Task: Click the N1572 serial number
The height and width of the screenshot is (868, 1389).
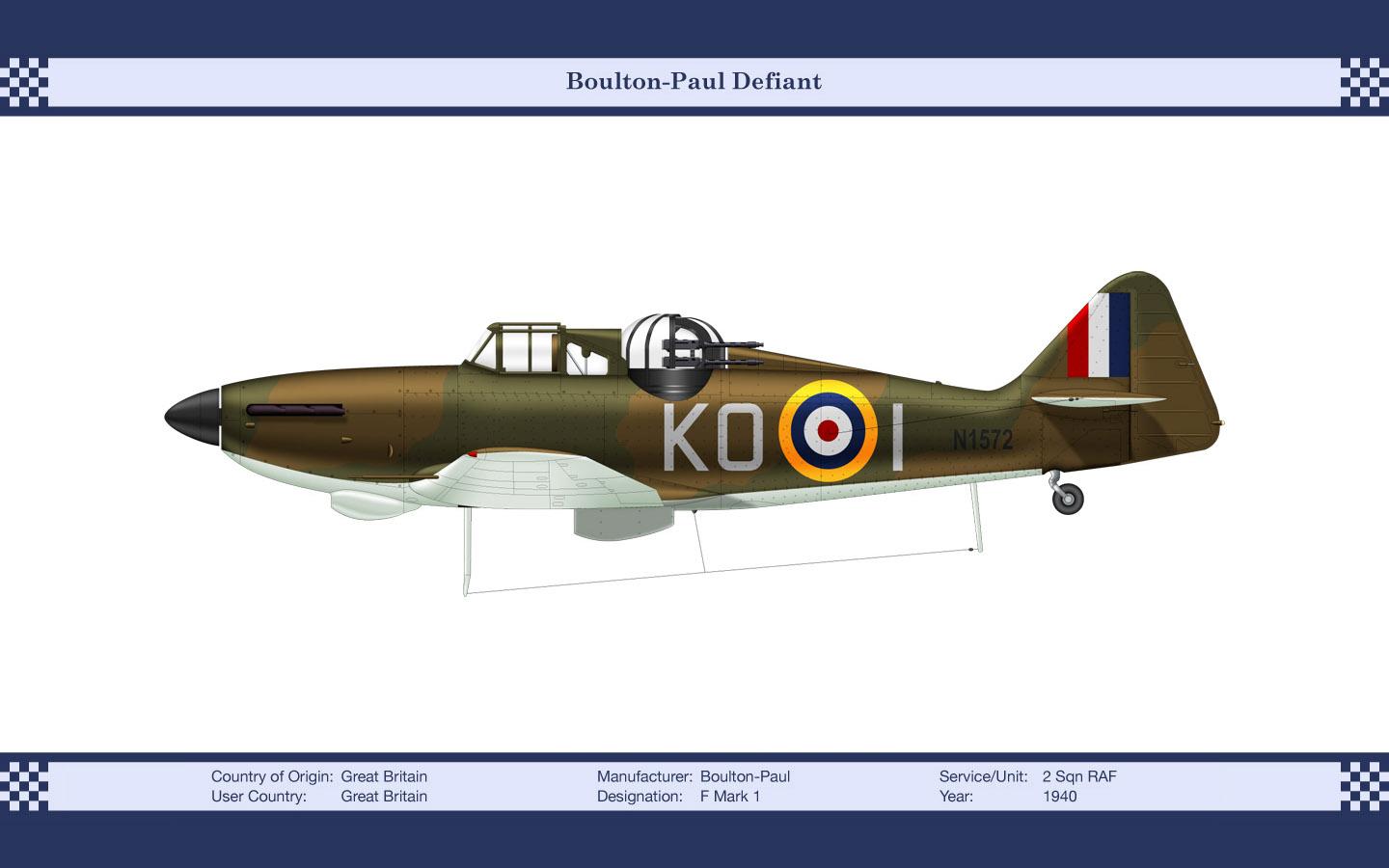Action: 982,440
